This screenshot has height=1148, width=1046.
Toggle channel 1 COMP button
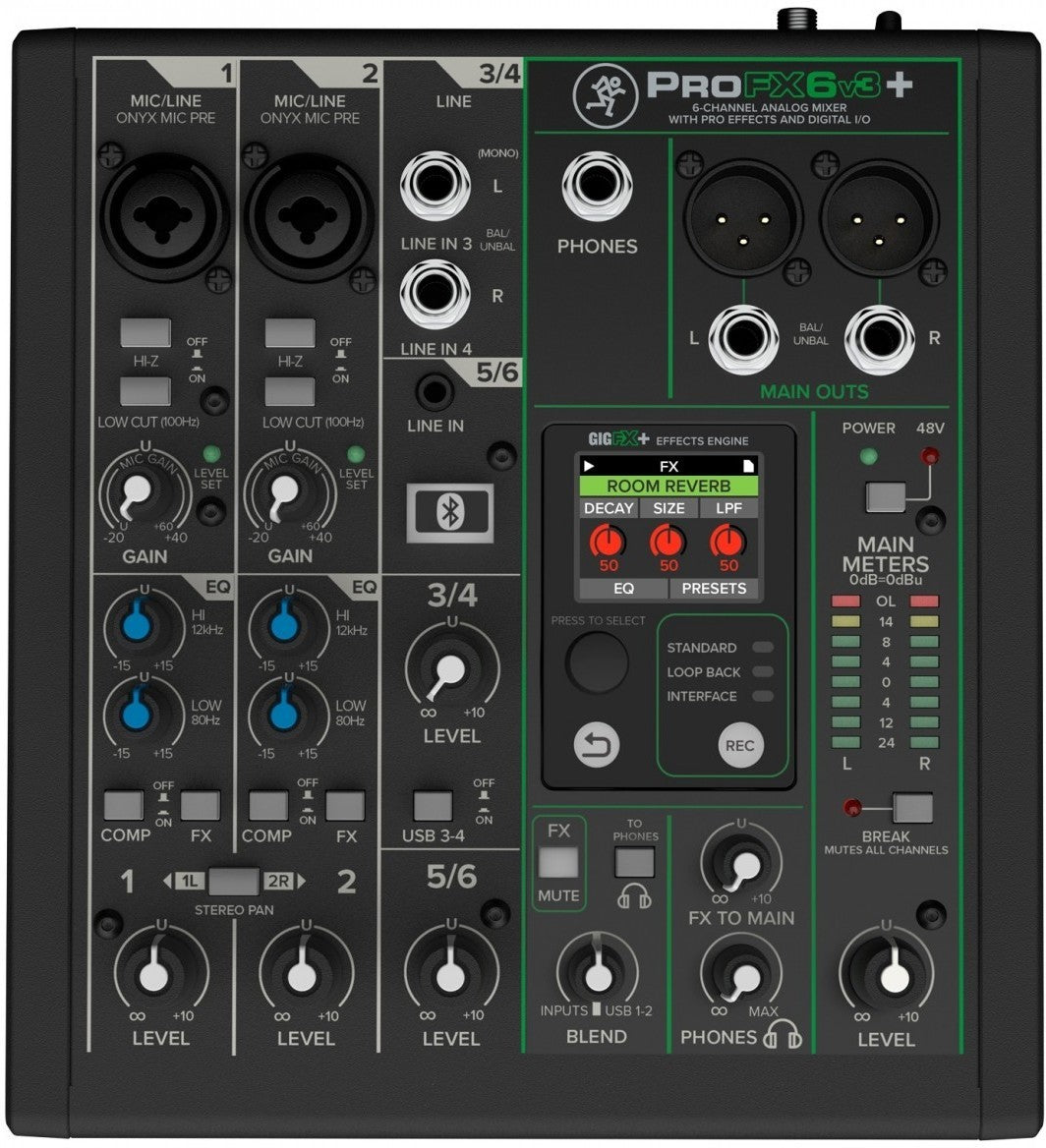point(123,805)
